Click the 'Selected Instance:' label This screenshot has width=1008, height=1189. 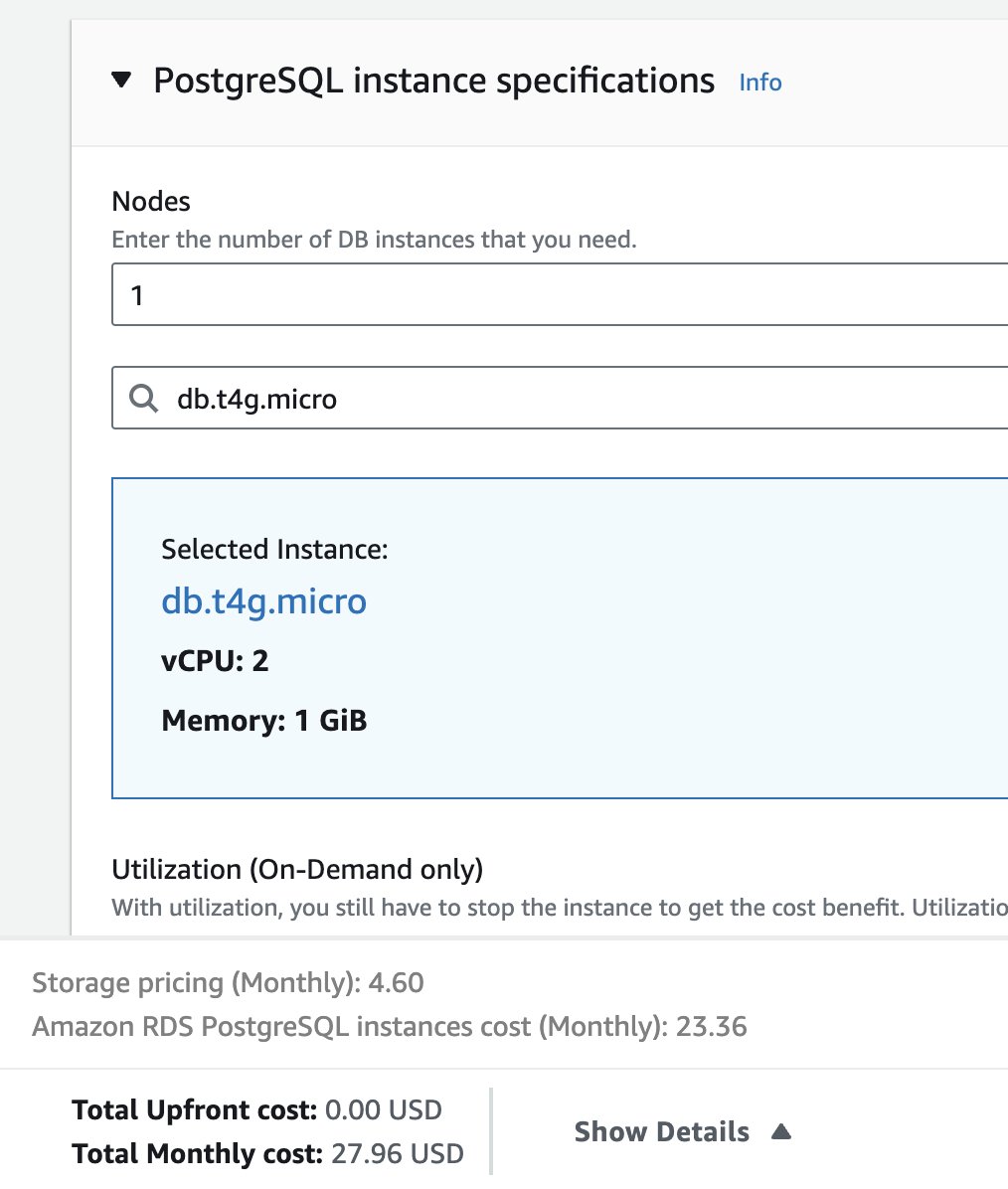click(274, 549)
